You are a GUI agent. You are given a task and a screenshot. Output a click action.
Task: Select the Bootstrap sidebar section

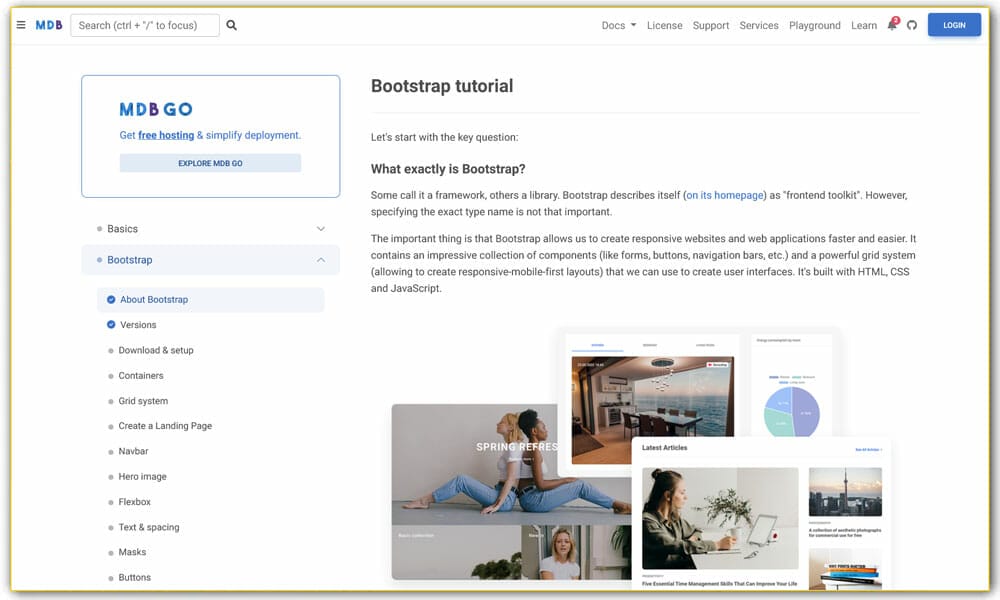[x=210, y=260]
